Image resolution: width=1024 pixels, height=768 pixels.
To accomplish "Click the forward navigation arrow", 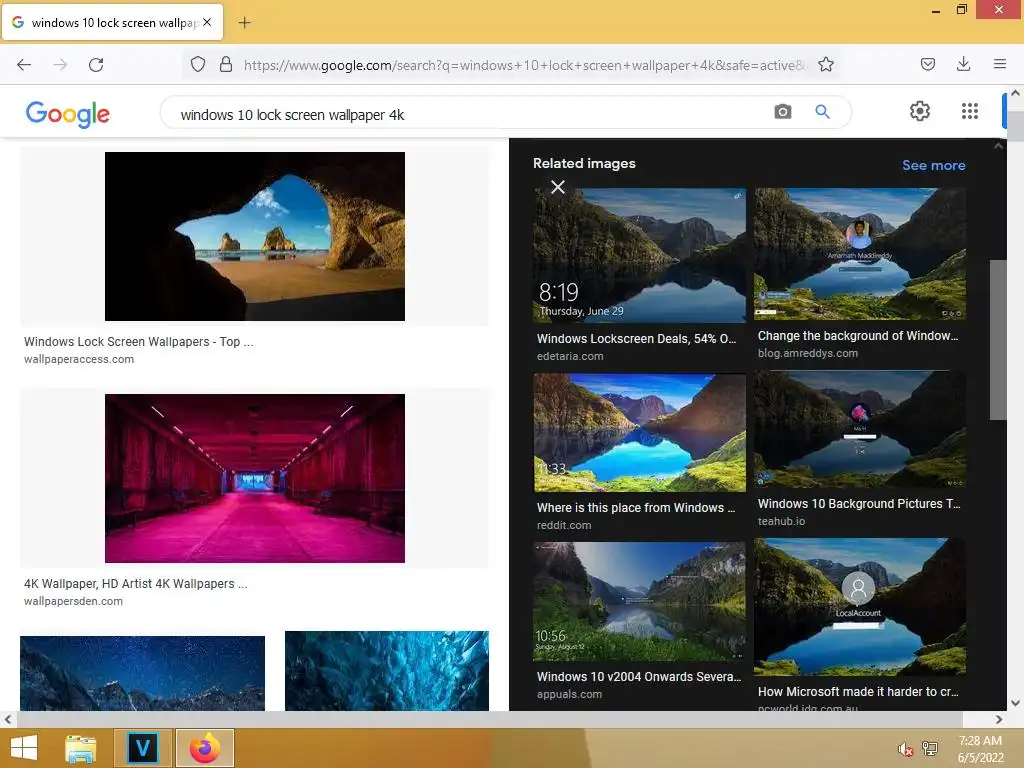I will pos(60,65).
